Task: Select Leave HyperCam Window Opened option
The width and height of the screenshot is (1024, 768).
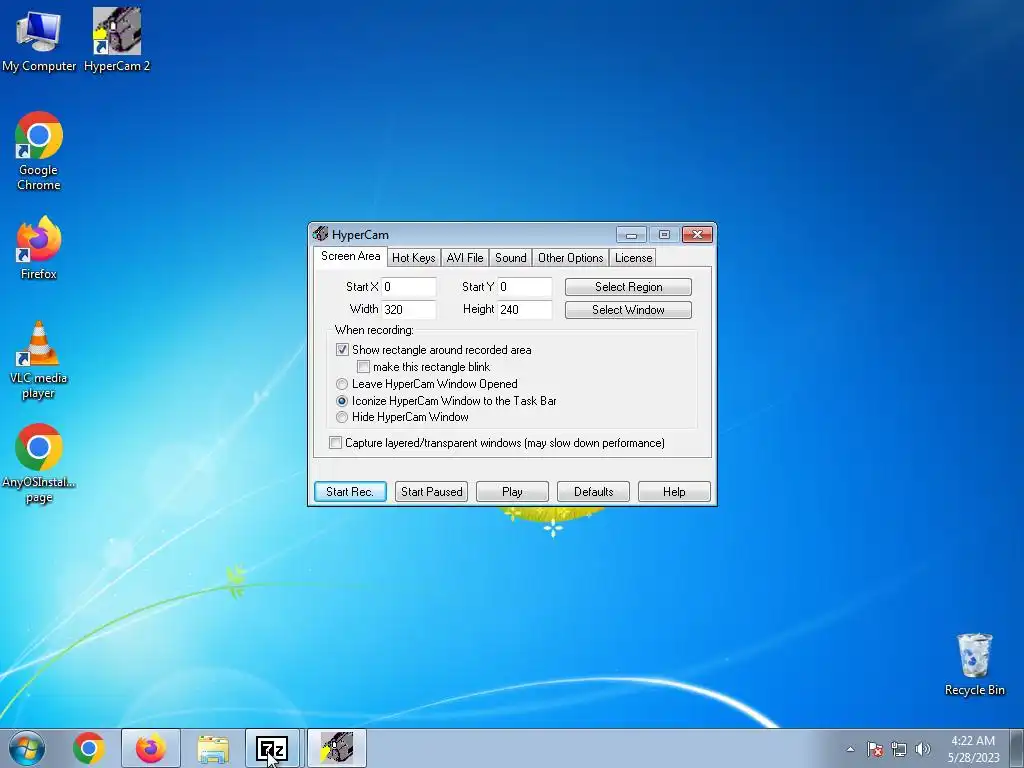Action: (342, 384)
